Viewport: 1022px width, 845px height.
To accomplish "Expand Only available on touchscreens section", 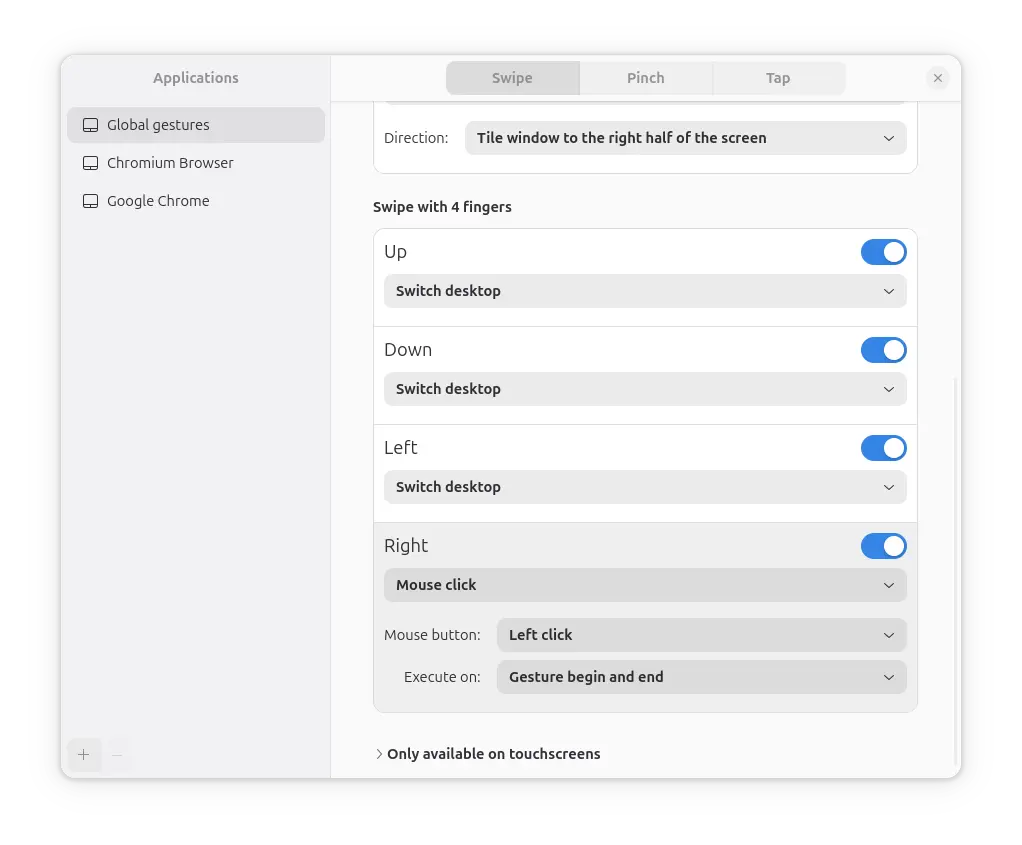I will tap(487, 754).
